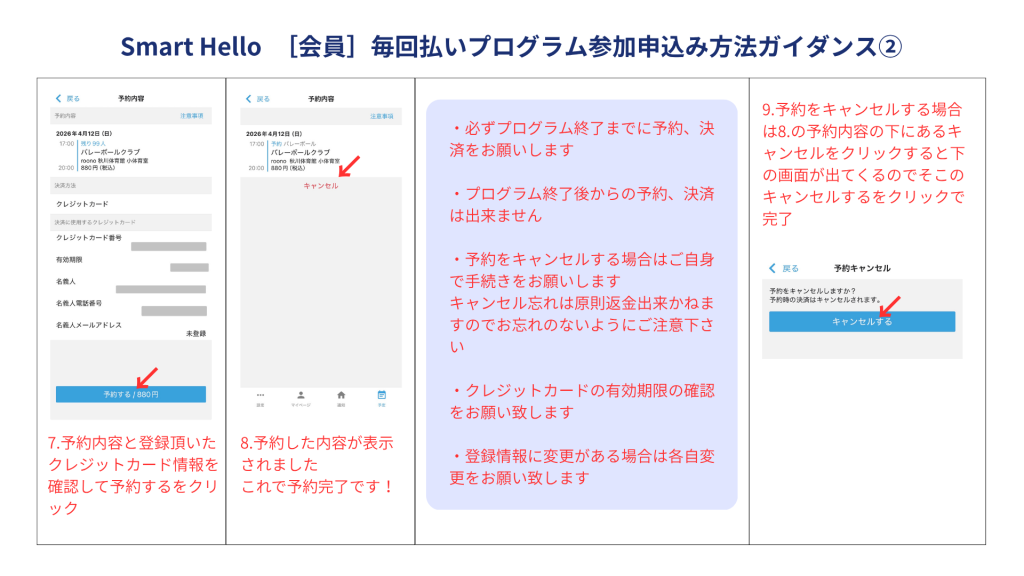Tap the back chevron on the step 8 booked screen
Image resolution: width=1024 pixels, height=576 pixels.
248,99
